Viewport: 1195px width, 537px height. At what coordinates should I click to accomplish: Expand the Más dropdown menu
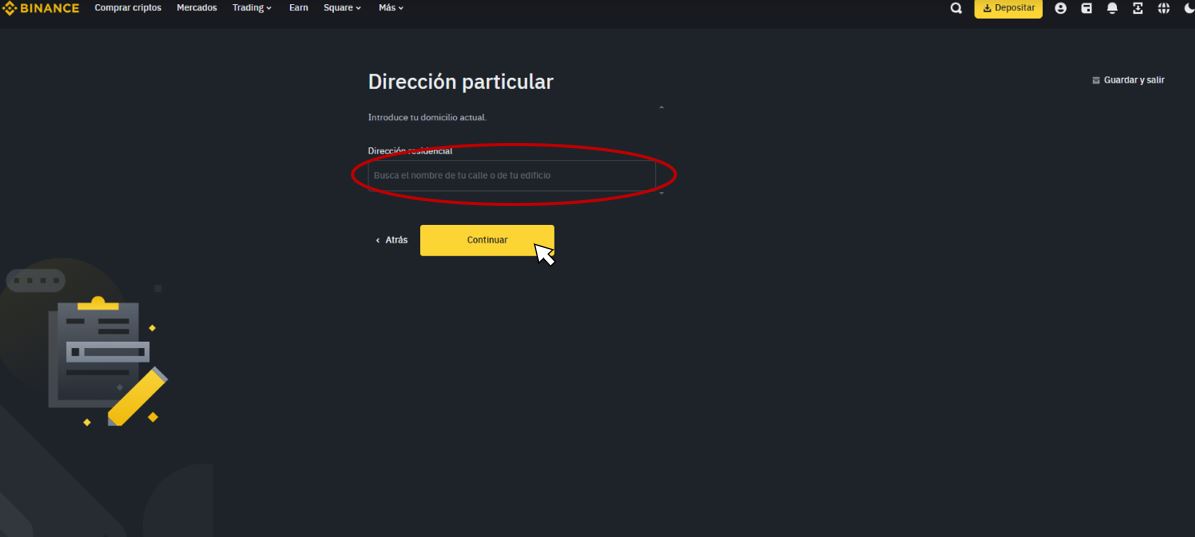pyautogui.click(x=391, y=8)
